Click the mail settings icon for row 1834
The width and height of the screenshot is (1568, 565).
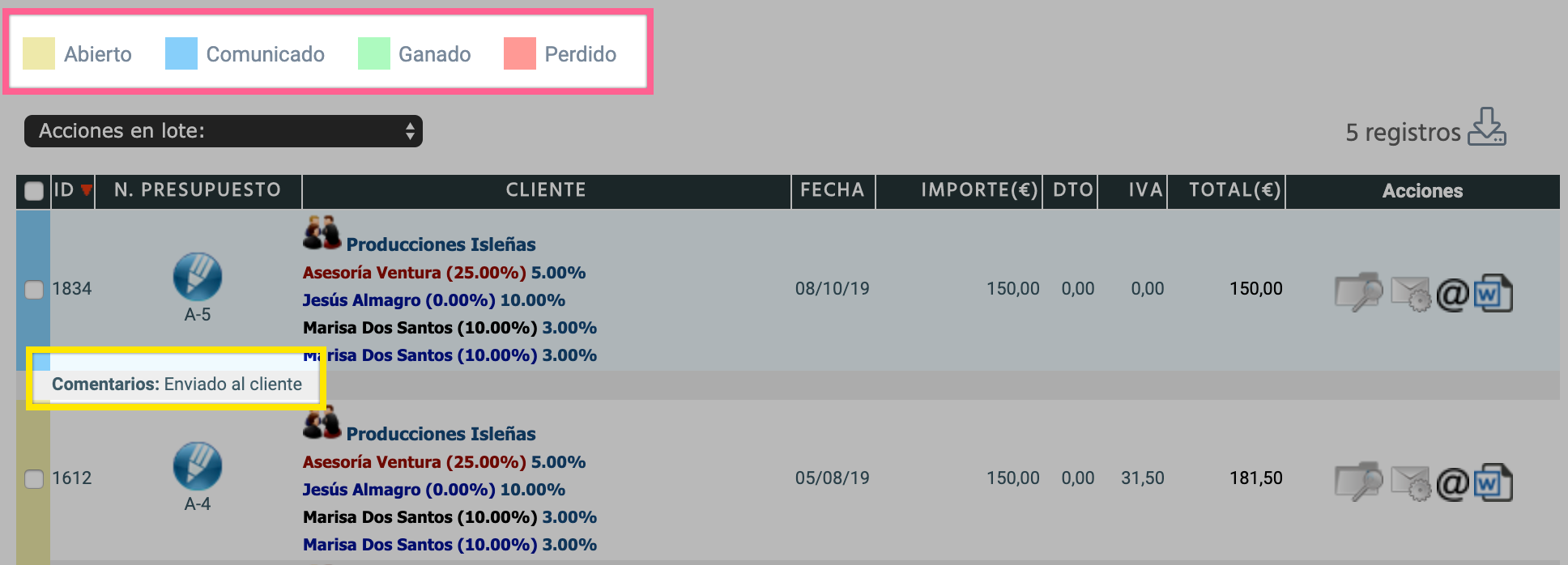point(1411,294)
